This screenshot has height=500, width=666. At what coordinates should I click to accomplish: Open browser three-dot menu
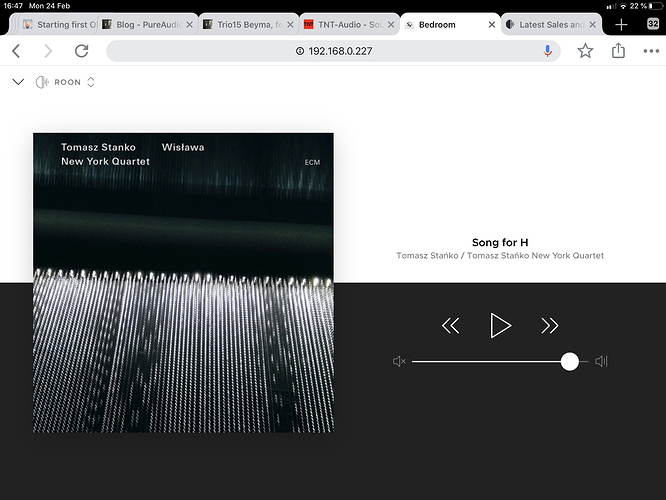pos(651,51)
